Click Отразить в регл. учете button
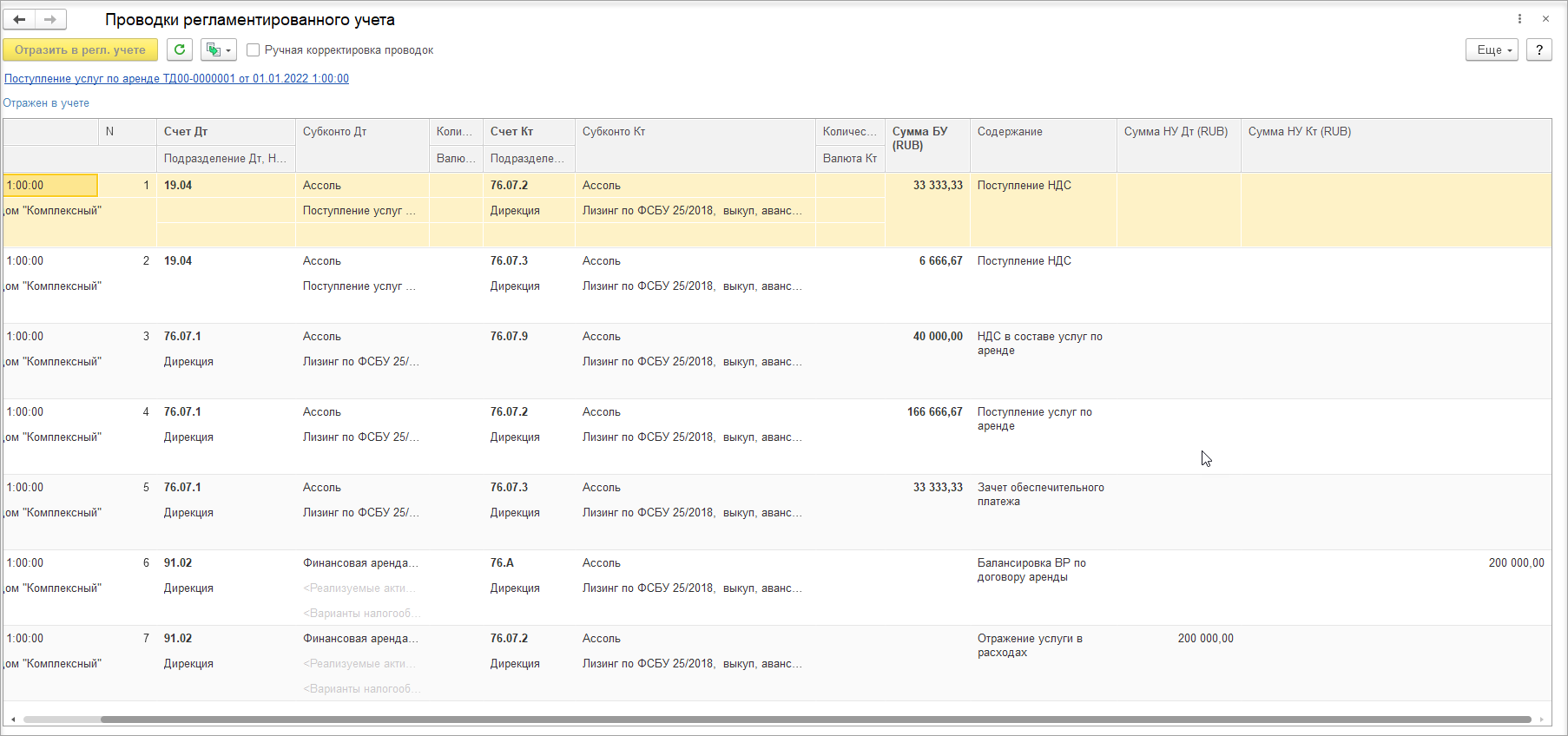This screenshot has height=736, width=1568. coord(80,49)
